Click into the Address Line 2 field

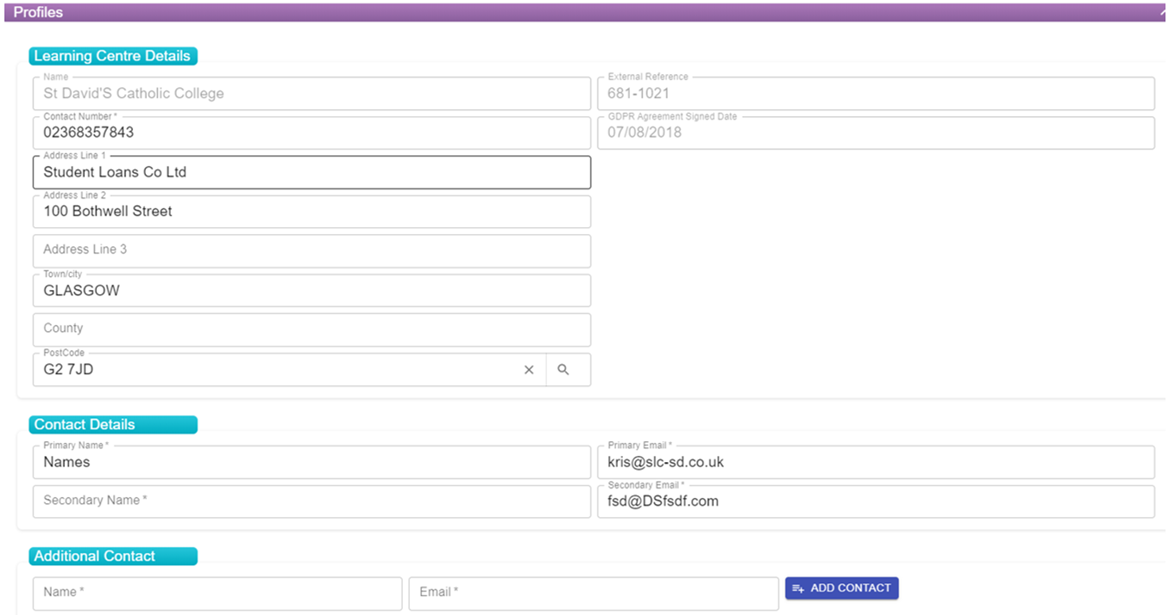click(x=312, y=212)
